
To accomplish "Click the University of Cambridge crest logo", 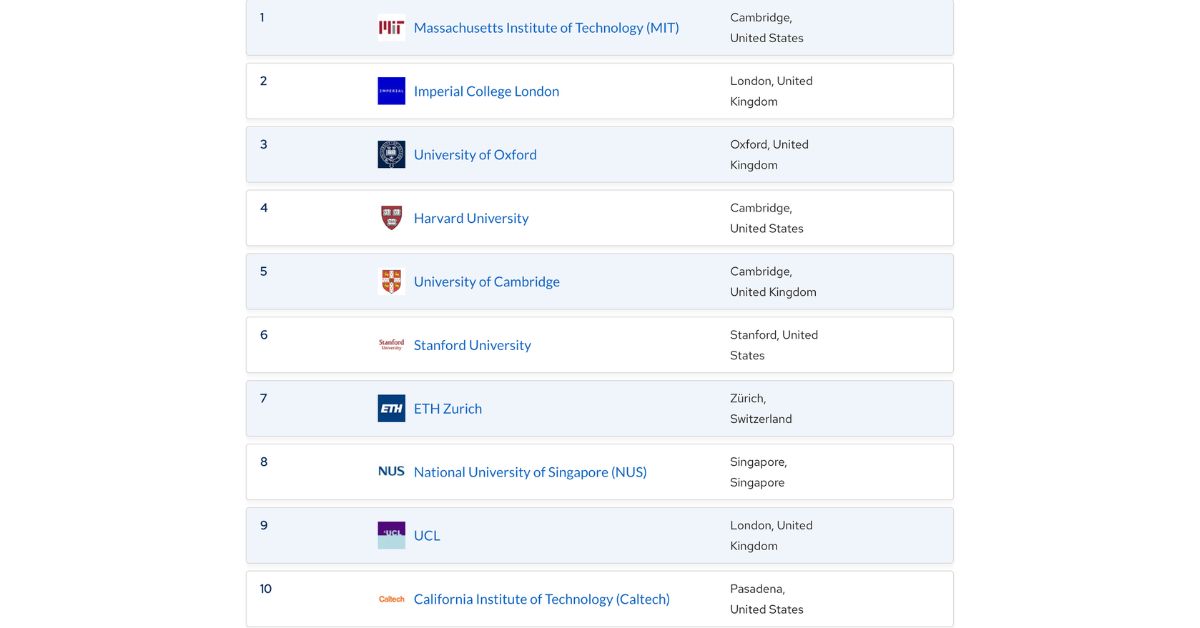I will 391,282.
